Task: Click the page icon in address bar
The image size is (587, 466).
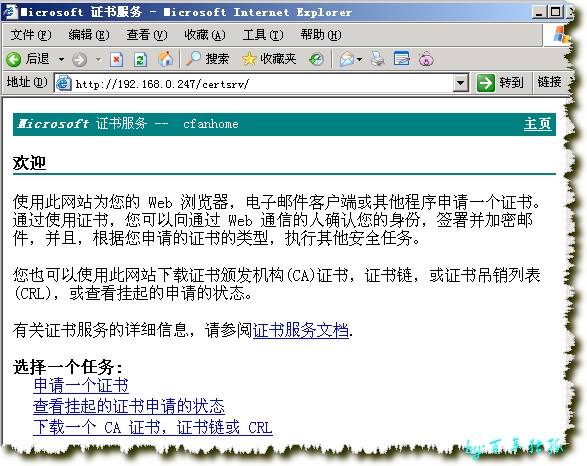Action: tap(63, 83)
